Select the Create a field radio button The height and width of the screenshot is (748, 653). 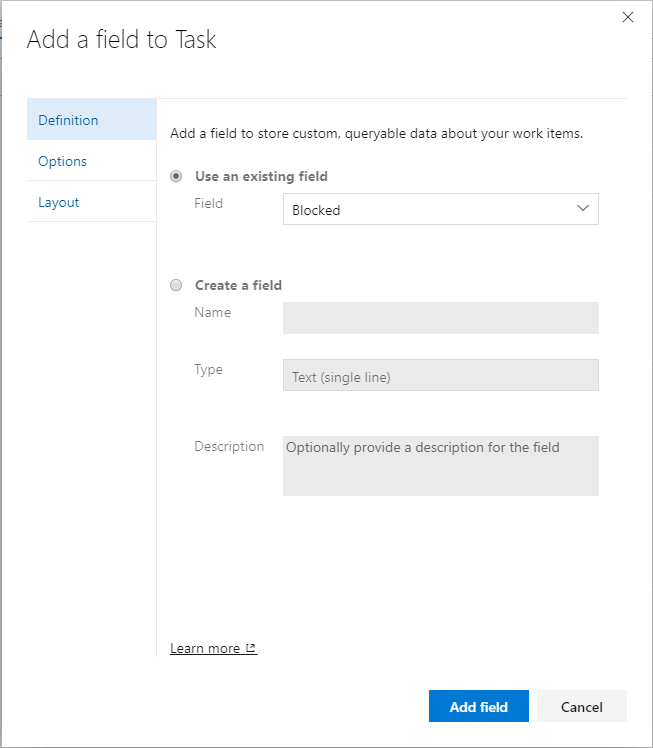[177, 285]
